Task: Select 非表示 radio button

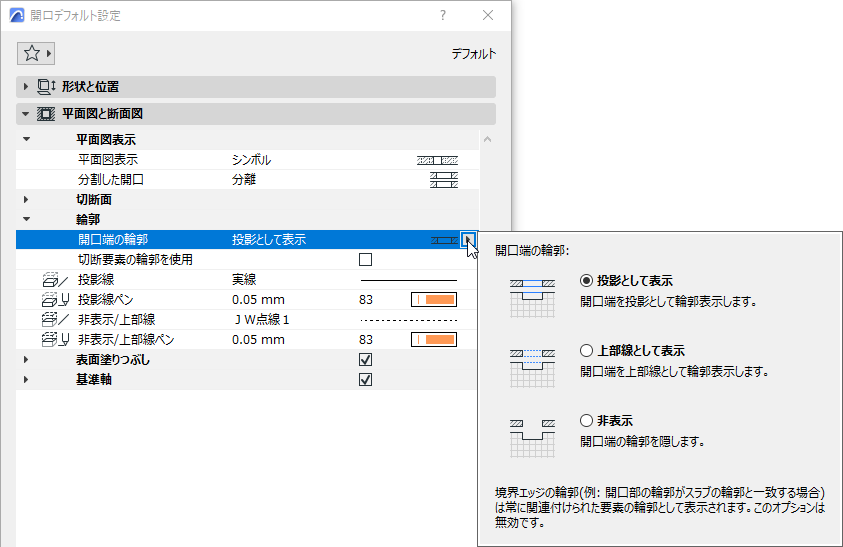Action: (x=587, y=421)
